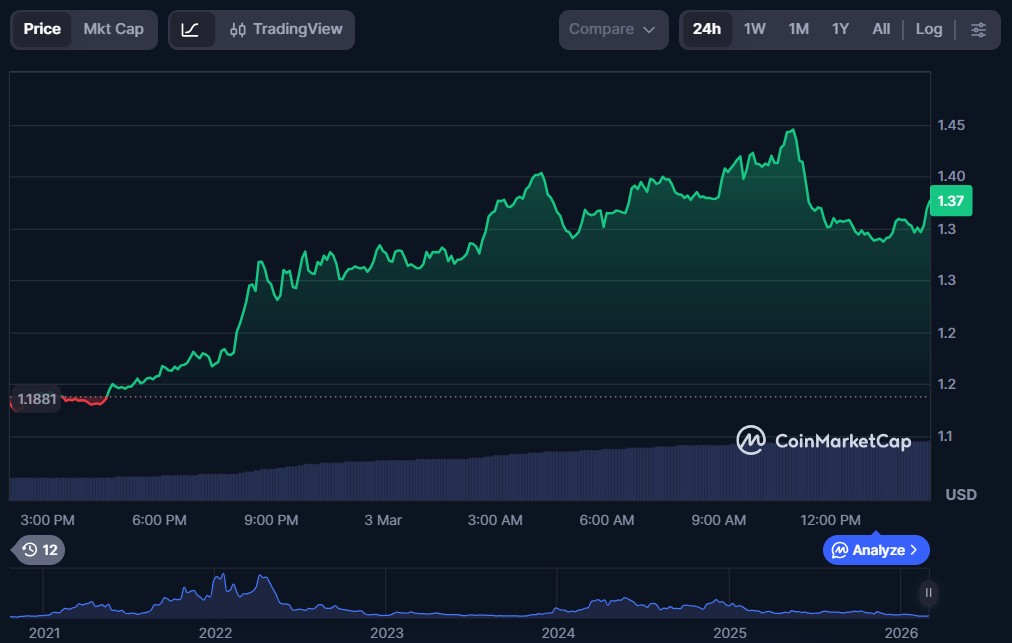This screenshot has height=643, width=1012.
Task: Toggle the Log scale option
Action: click(x=929, y=30)
